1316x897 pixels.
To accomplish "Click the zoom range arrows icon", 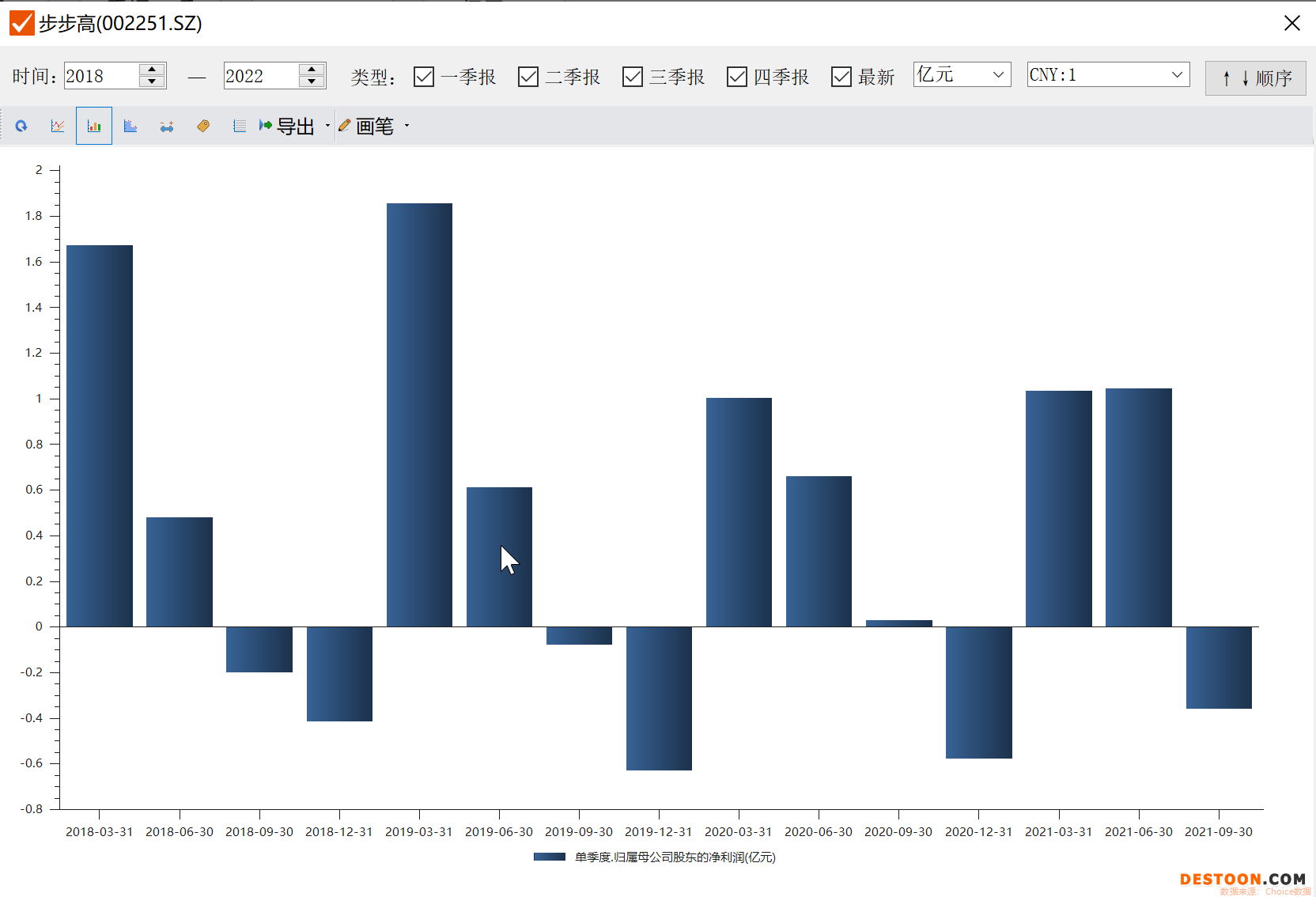I will [167, 126].
